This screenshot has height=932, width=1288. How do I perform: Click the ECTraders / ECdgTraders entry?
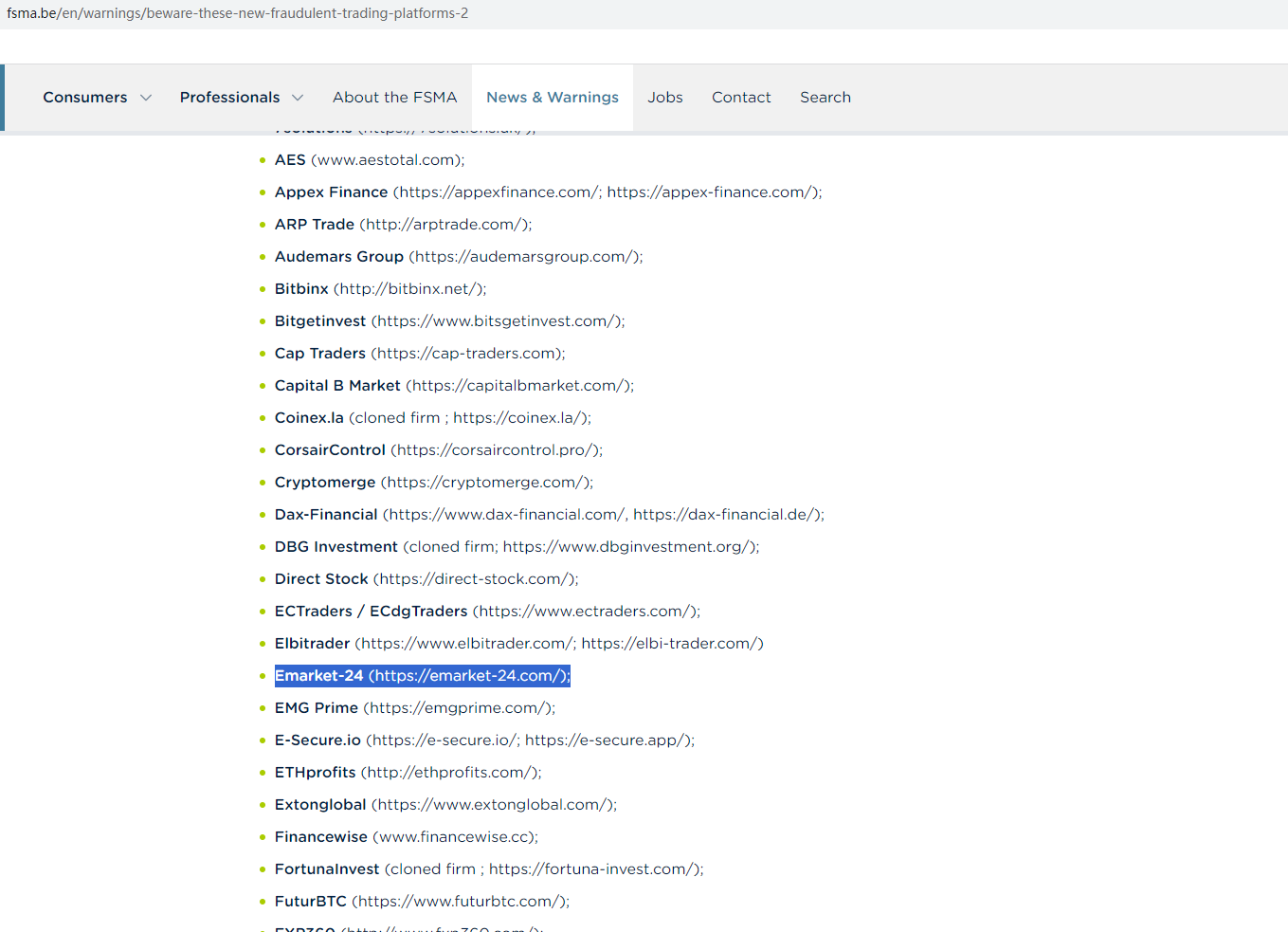click(x=371, y=612)
